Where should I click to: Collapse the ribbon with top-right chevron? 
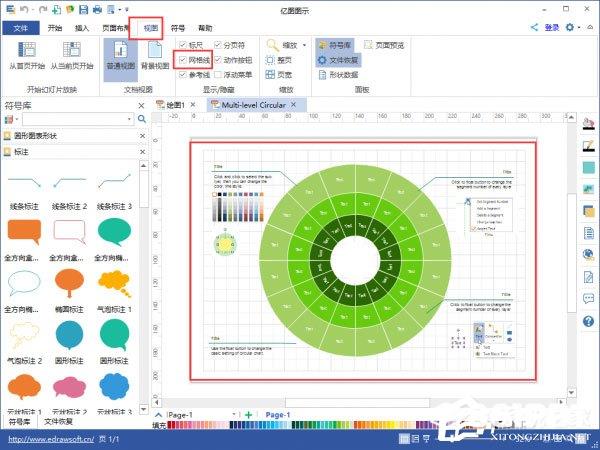coord(590,27)
